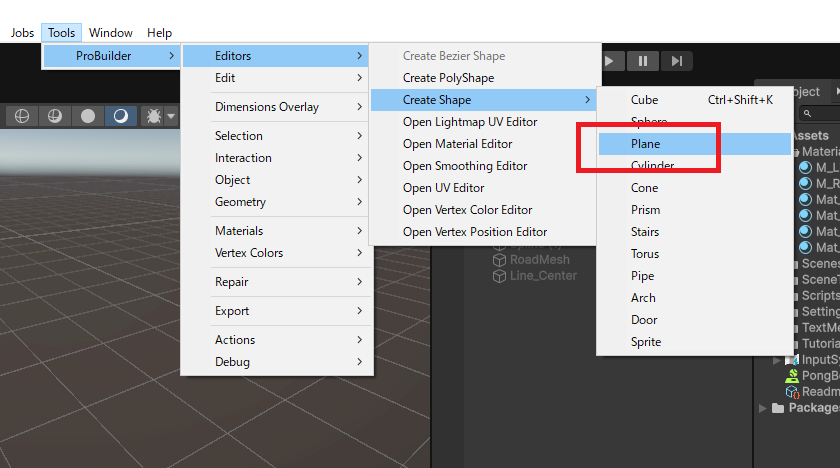840x468 pixels.
Task: Choose Torus from the Create Shape submenu
Action: (x=645, y=254)
